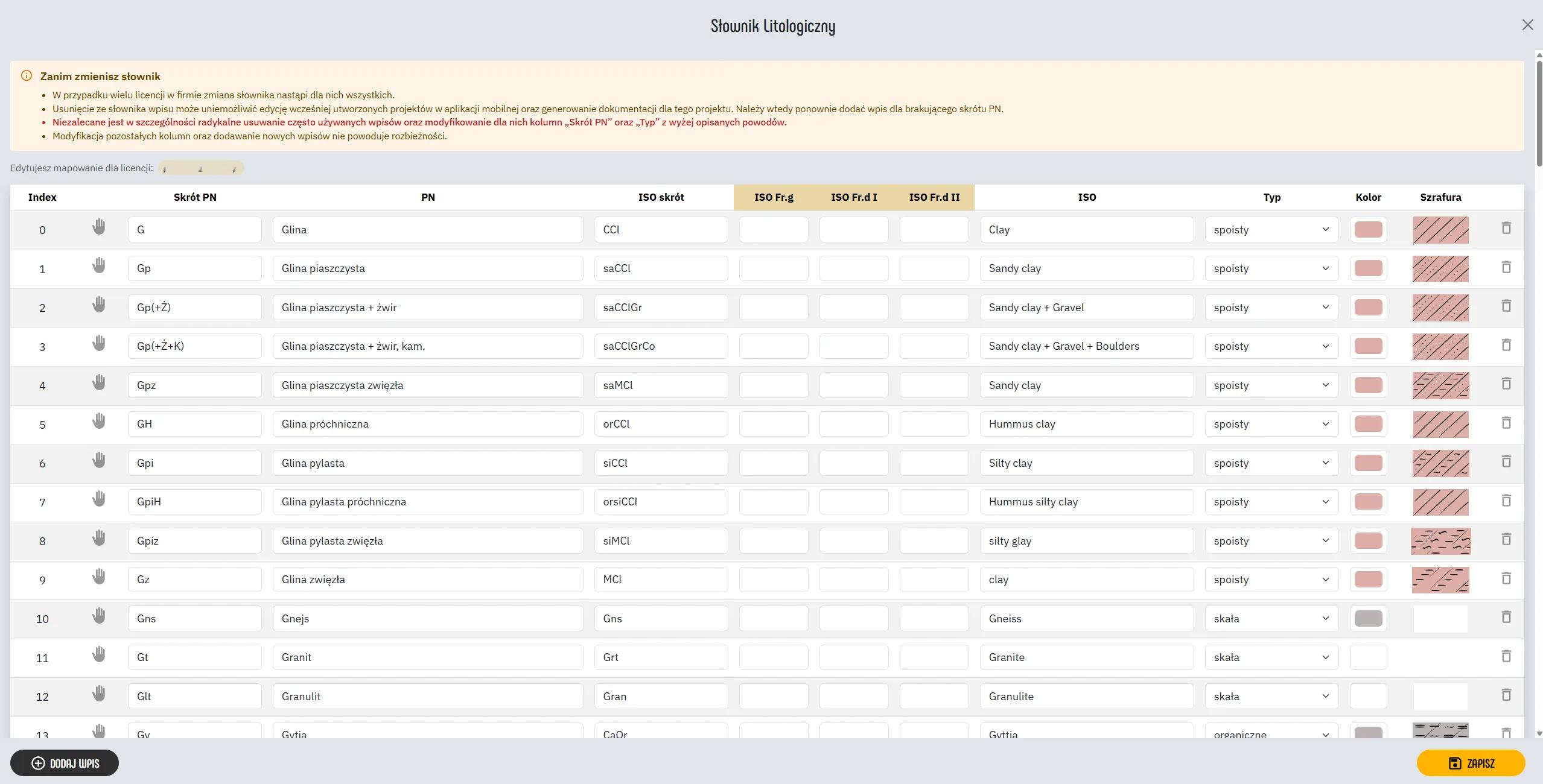Click the Szrafura column header
Screen dimensions: 1543x784
coord(1440,197)
